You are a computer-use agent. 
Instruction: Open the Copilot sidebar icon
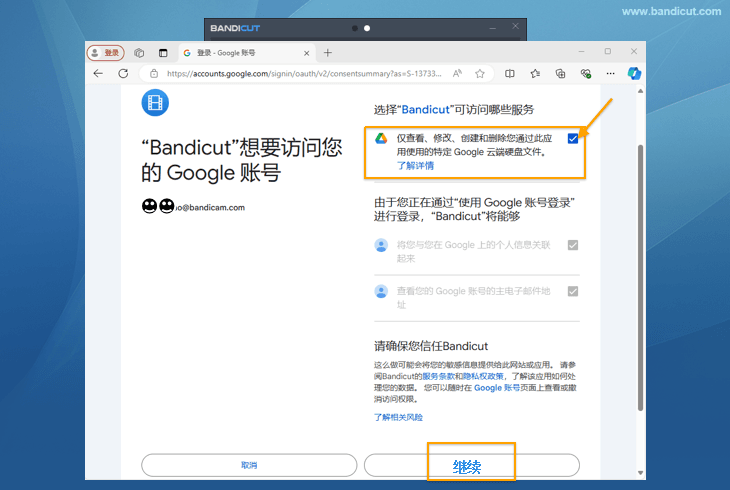(634, 73)
